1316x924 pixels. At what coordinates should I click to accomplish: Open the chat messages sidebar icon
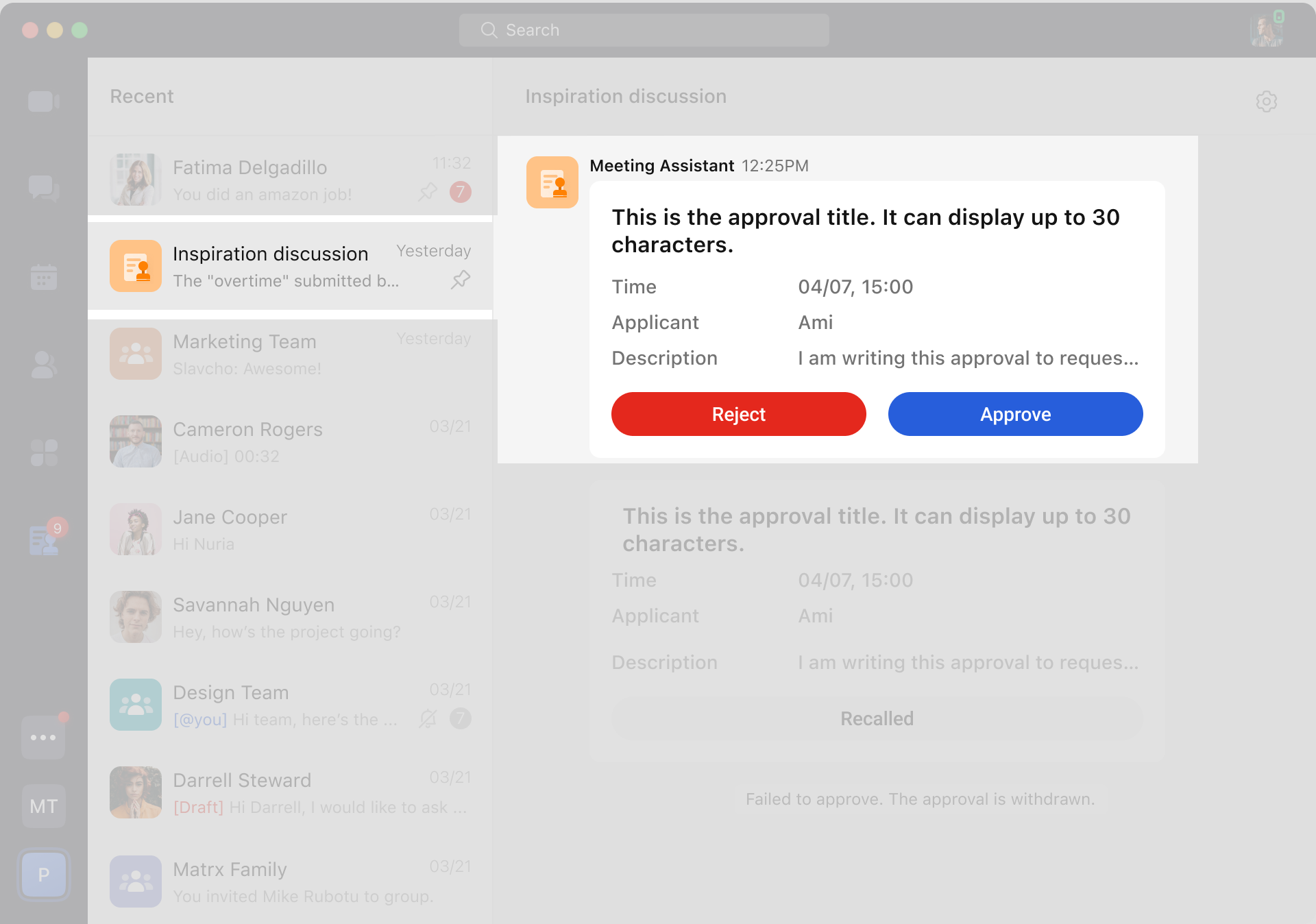(43, 188)
